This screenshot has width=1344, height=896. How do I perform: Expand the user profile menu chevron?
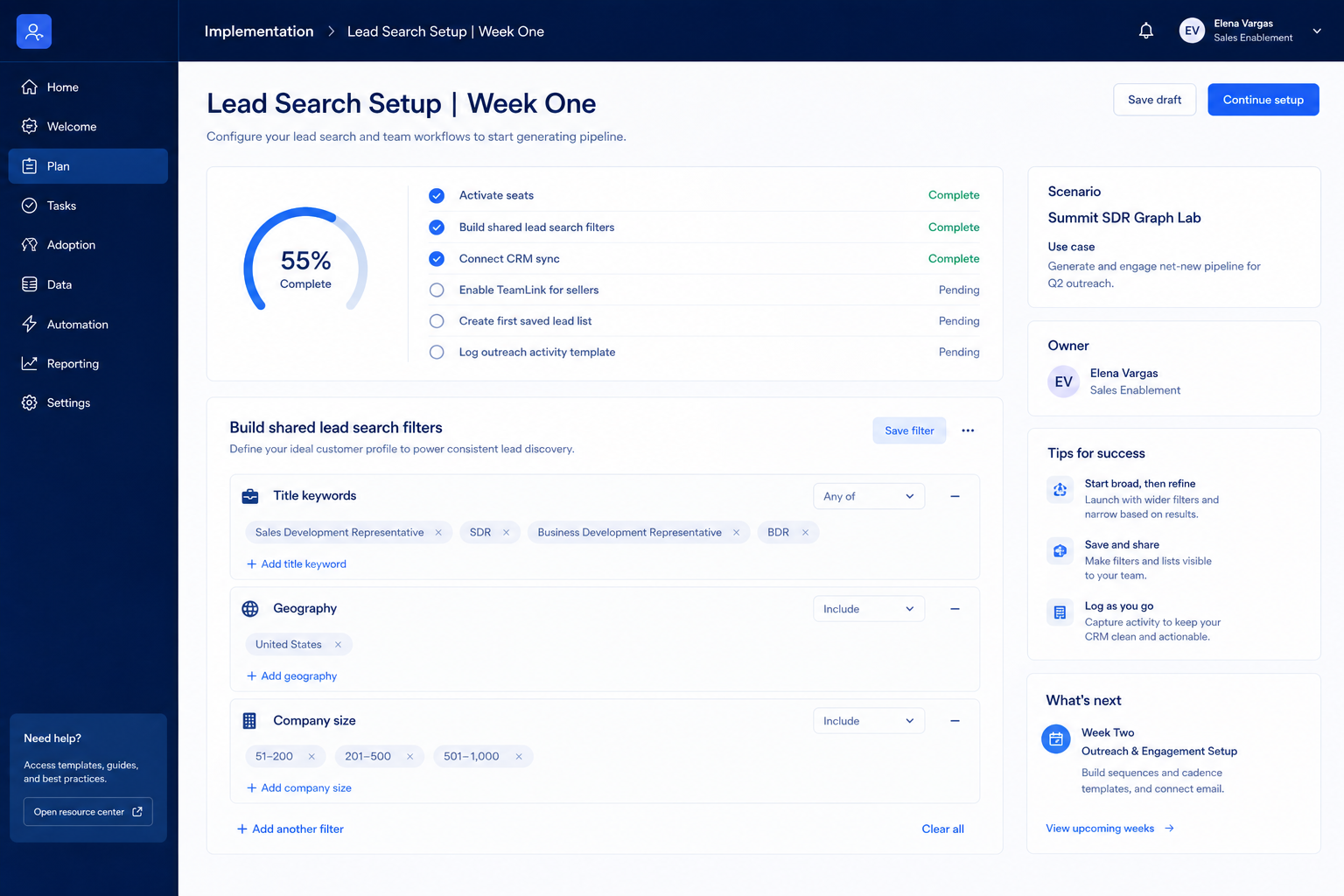point(1317,31)
